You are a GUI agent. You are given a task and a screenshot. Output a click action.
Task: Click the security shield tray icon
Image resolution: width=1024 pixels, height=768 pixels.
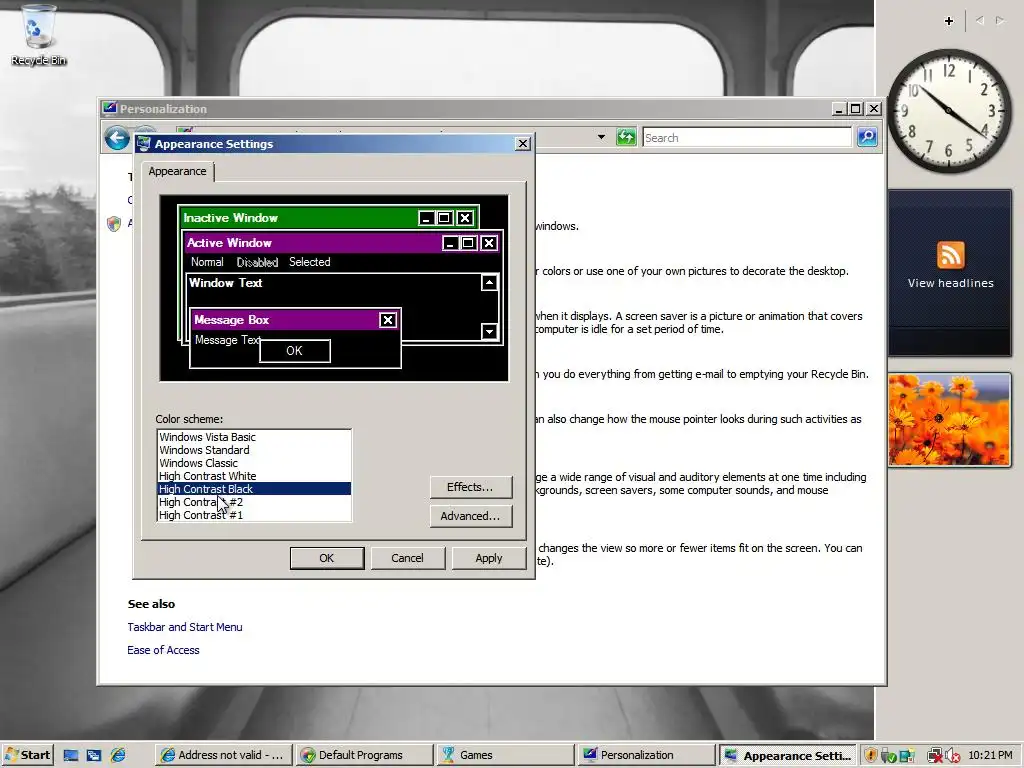point(871,756)
